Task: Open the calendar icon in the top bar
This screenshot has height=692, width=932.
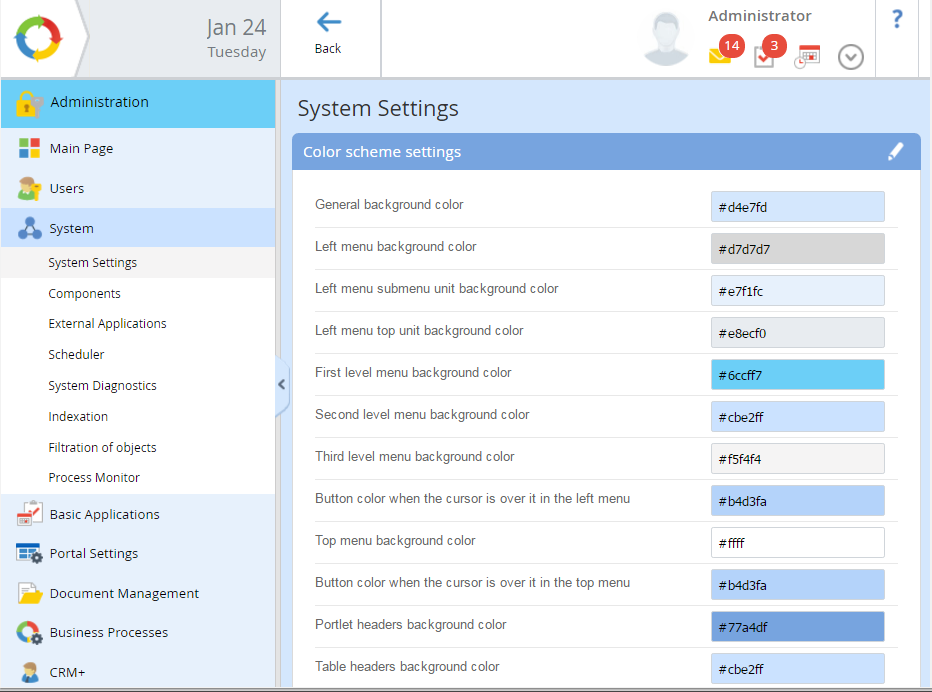Action: (808, 56)
